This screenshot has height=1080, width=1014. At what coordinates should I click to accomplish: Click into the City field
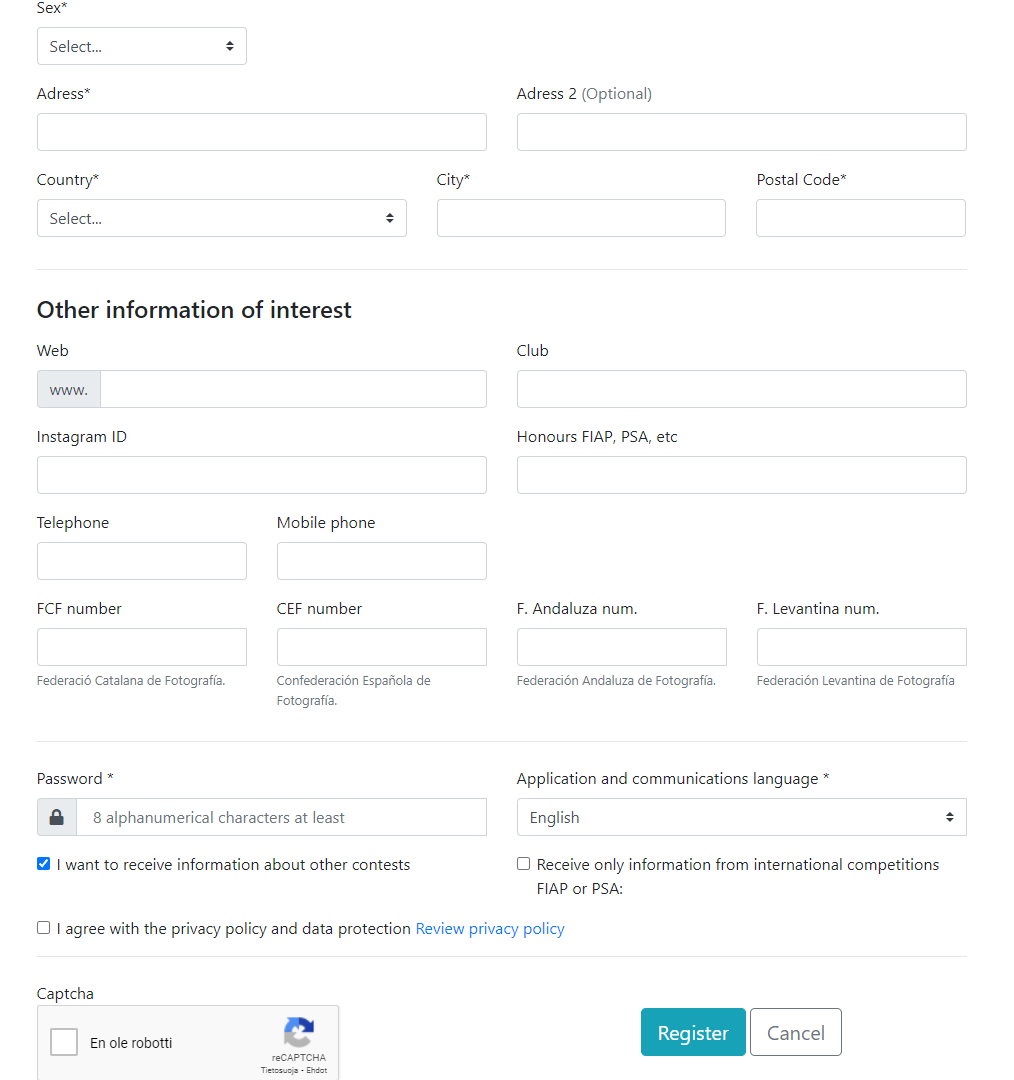[x=581, y=218]
